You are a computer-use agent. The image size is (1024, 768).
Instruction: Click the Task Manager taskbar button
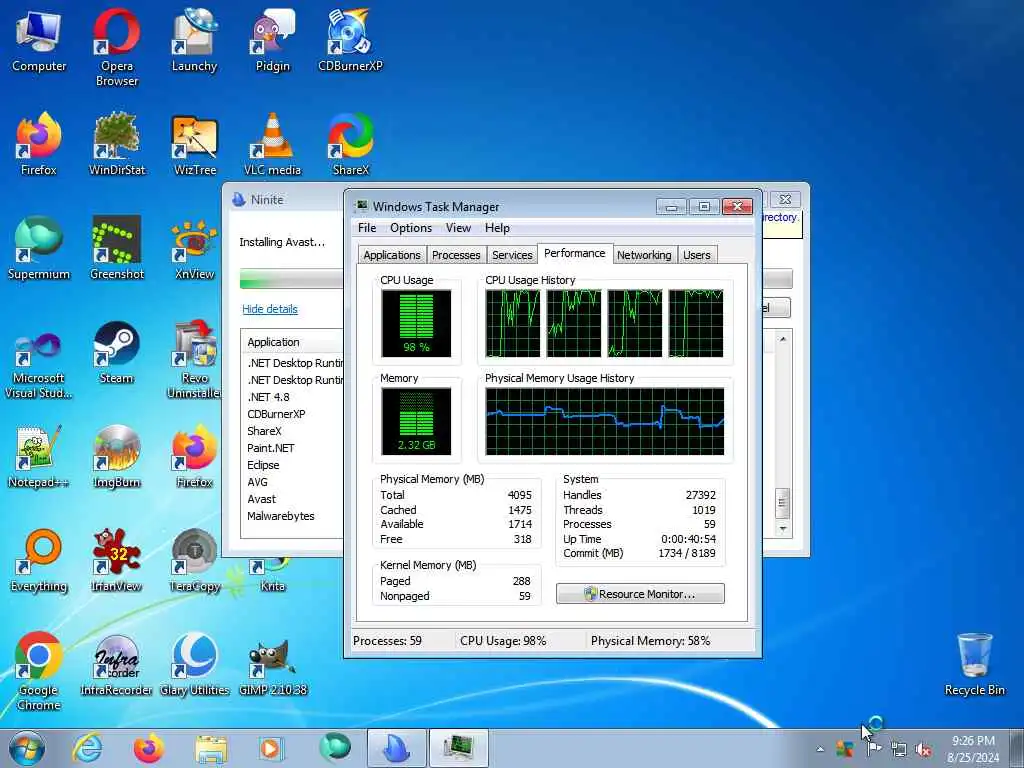point(458,748)
